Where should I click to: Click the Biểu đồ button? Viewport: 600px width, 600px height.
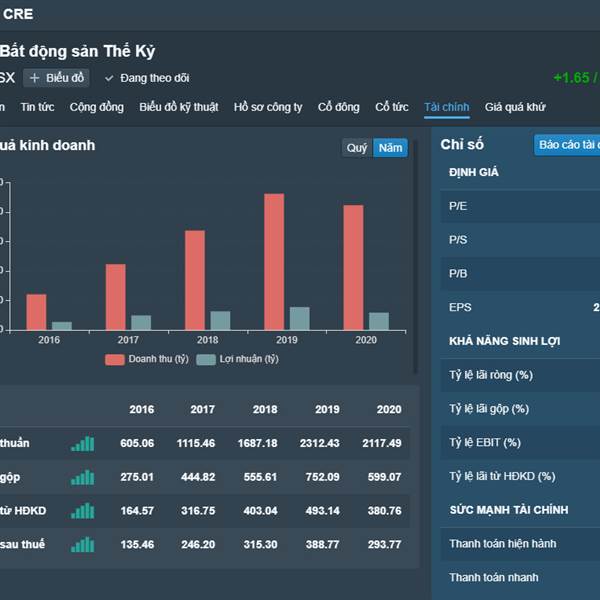pyautogui.click(x=57, y=78)
